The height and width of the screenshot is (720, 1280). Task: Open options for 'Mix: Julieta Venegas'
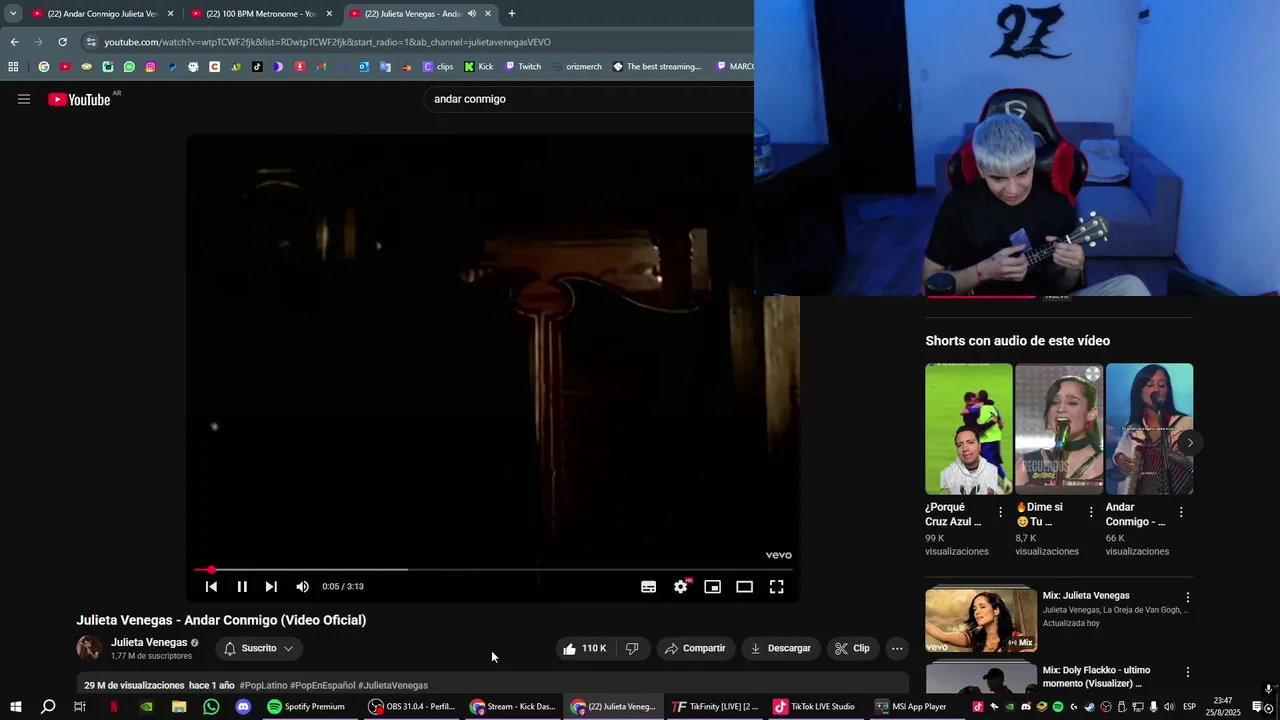tap(1188, 598)
